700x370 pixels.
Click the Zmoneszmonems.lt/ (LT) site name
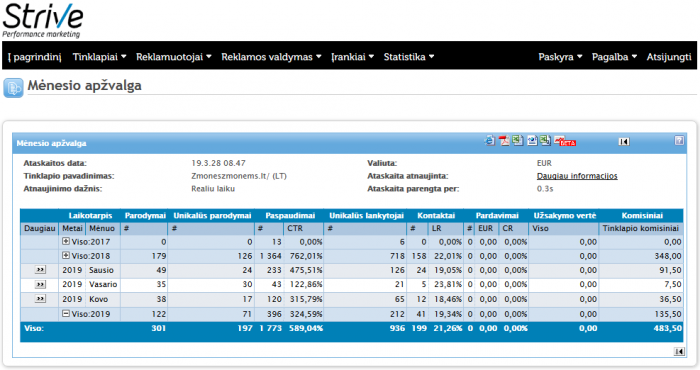[239, 176]
